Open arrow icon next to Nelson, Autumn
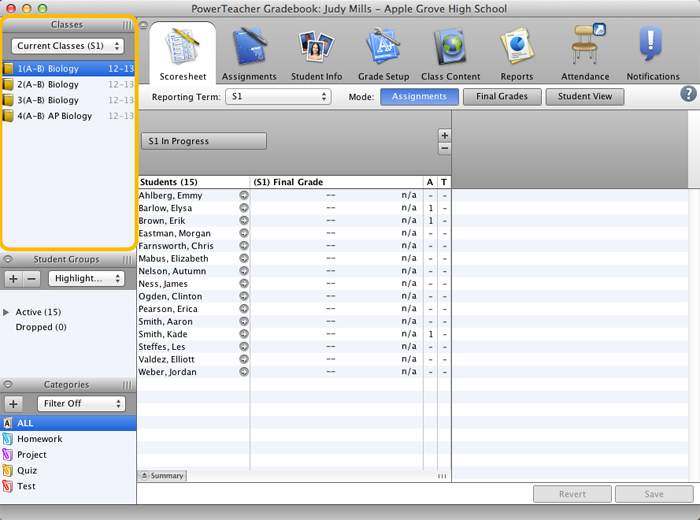700x520 pixels. tap(244, 271)
